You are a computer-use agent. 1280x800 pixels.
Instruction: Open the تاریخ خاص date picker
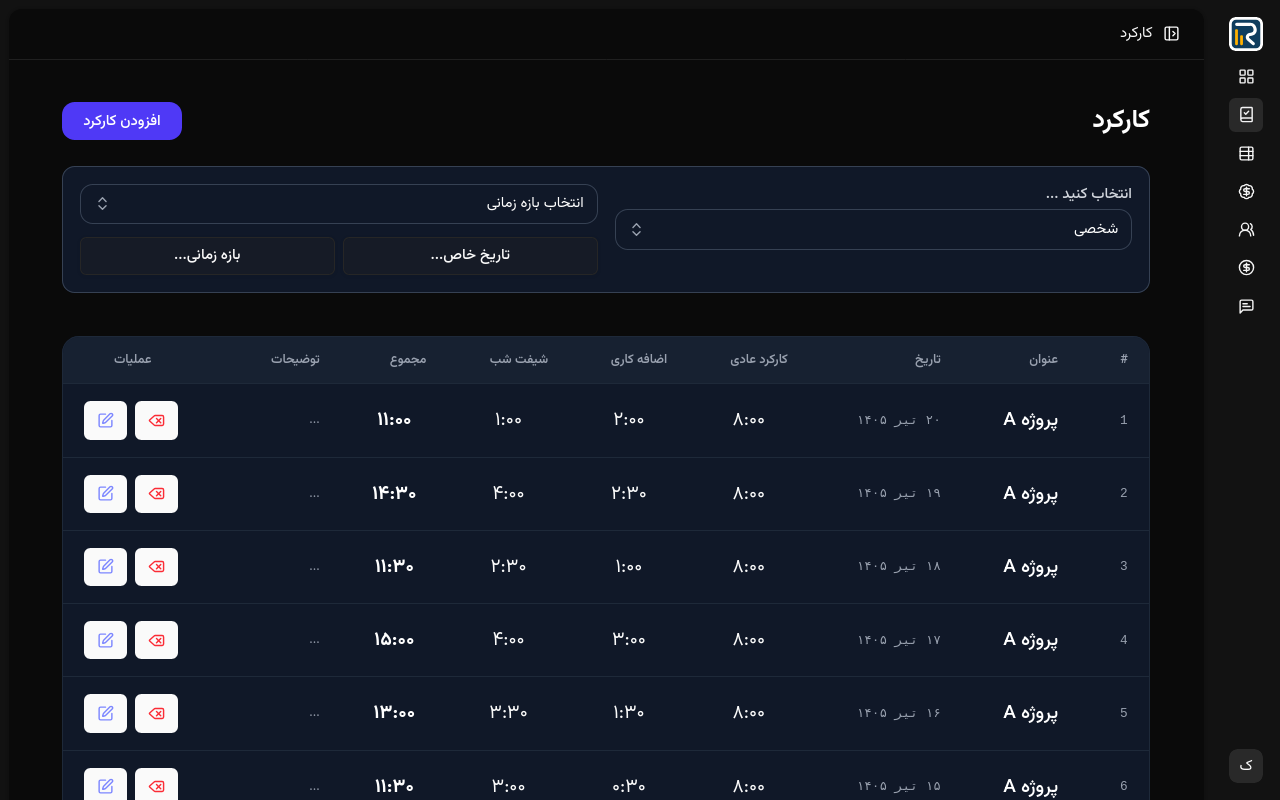coord(470,256)
